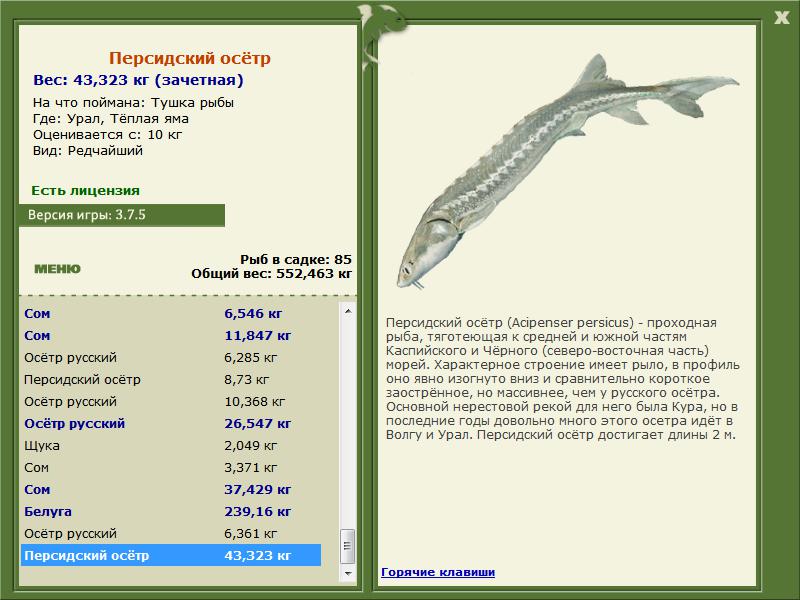Viewport: 800px width, 600px height.
Task: Click the На что поймана: Тушка рыбы line
Action: [x=133, y=103]
